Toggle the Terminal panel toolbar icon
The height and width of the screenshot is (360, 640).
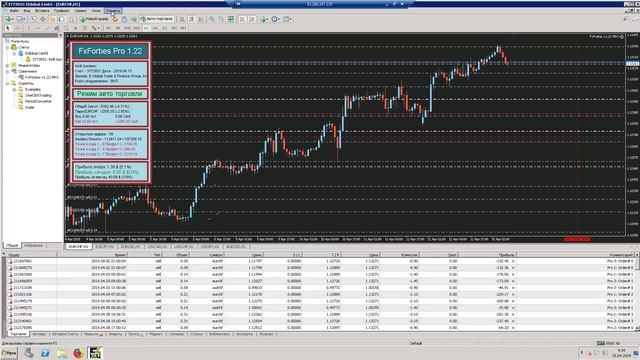[x=61, y=19]
